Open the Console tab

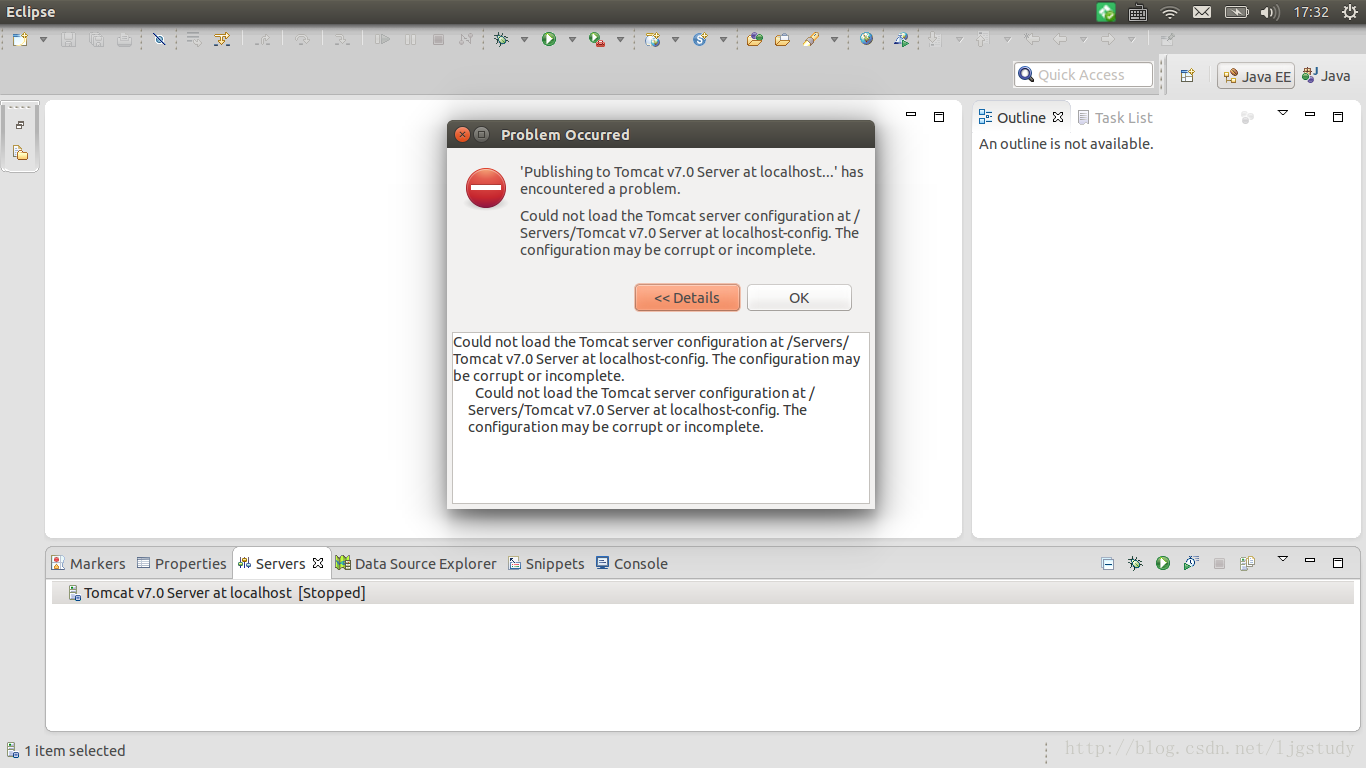631,564
